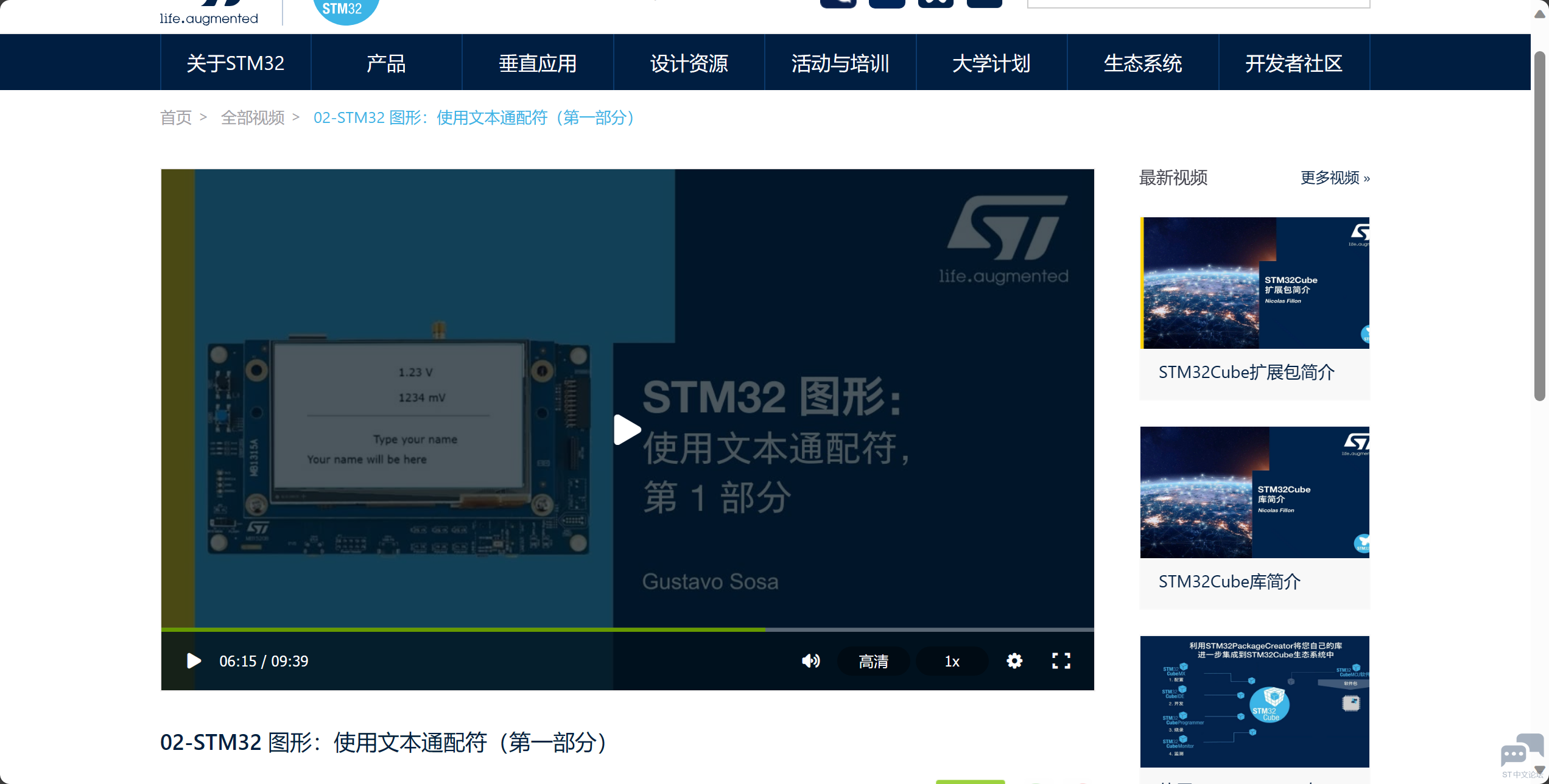This screenshot has height=784, width=1549.
Task: Seek using the green video progress bar
Action: pos(627,629)
